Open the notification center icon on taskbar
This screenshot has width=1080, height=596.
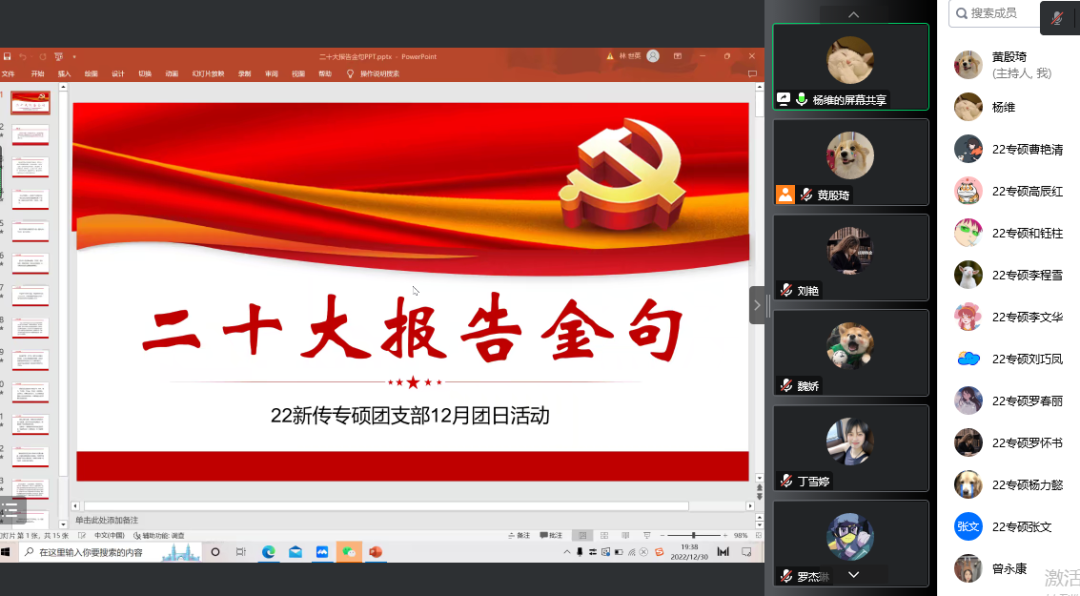[746, 552]
